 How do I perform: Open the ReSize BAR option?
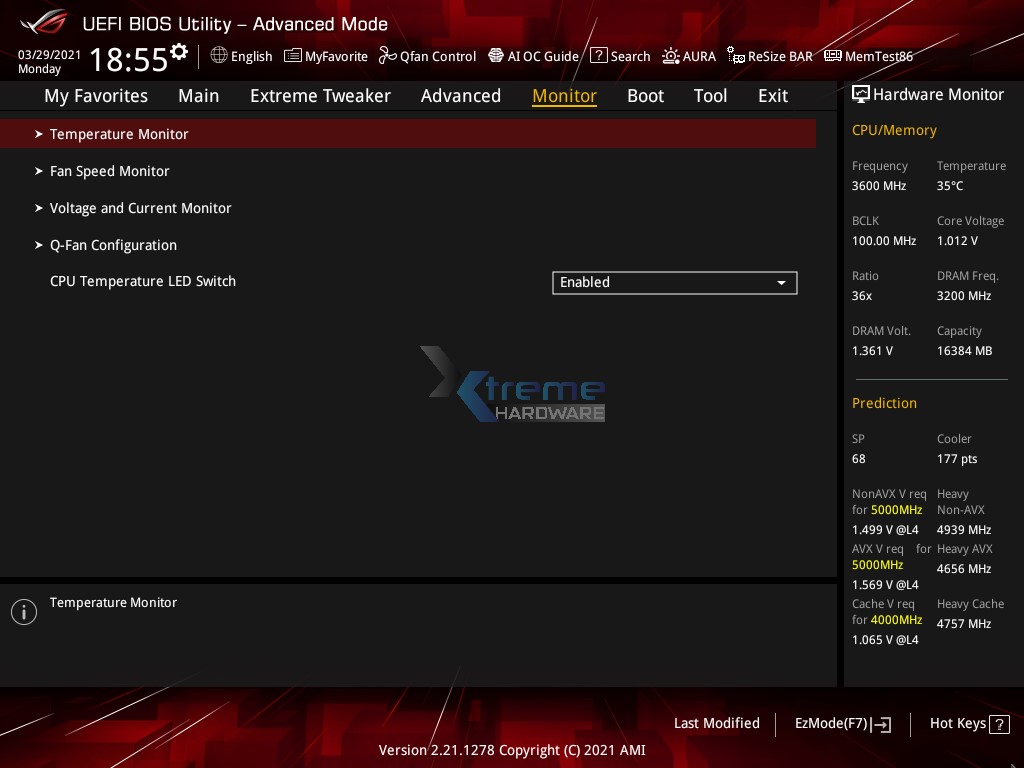click(770, 56)
